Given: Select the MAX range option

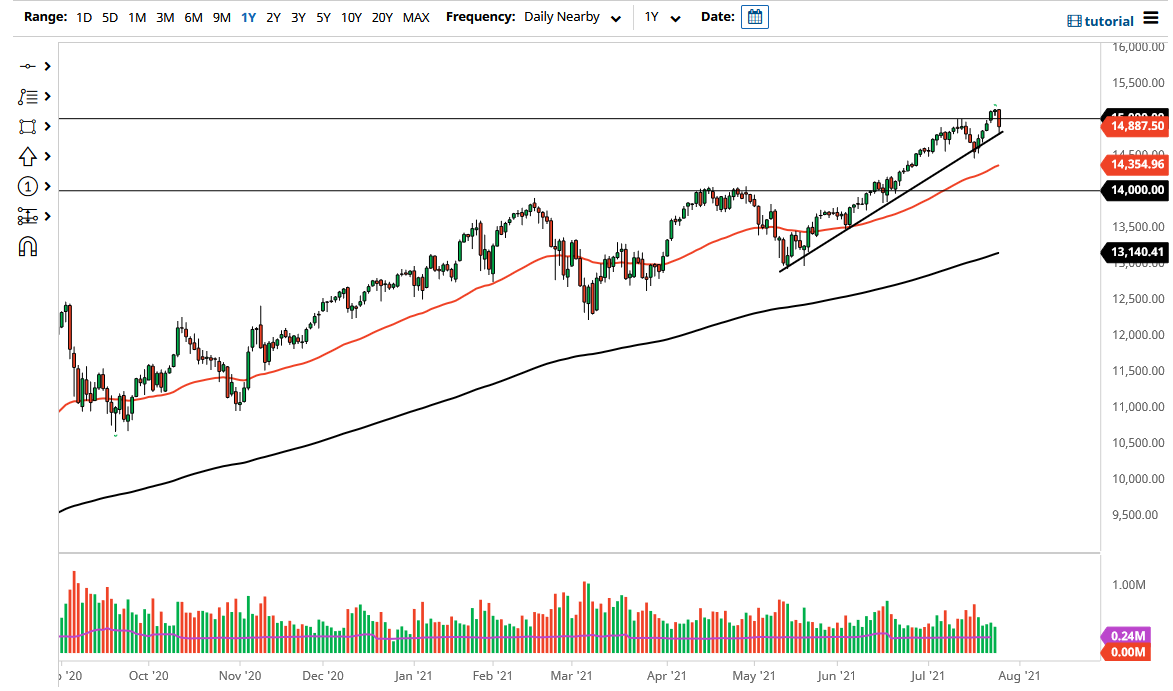Looking at the screenshot, I should tap(416, 16).
